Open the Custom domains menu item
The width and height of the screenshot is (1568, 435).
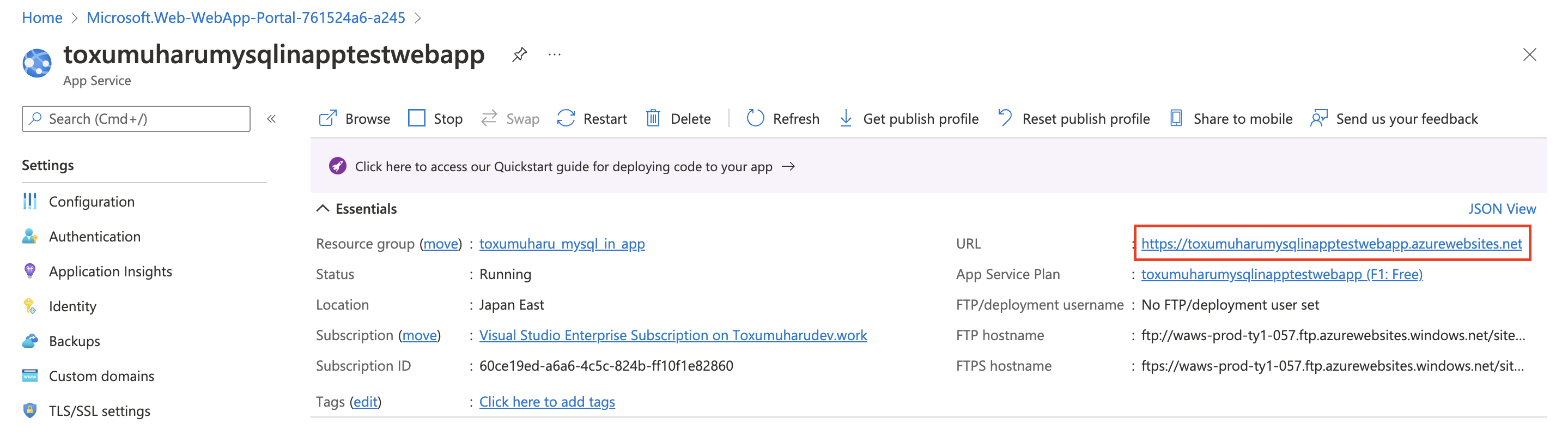102,375
